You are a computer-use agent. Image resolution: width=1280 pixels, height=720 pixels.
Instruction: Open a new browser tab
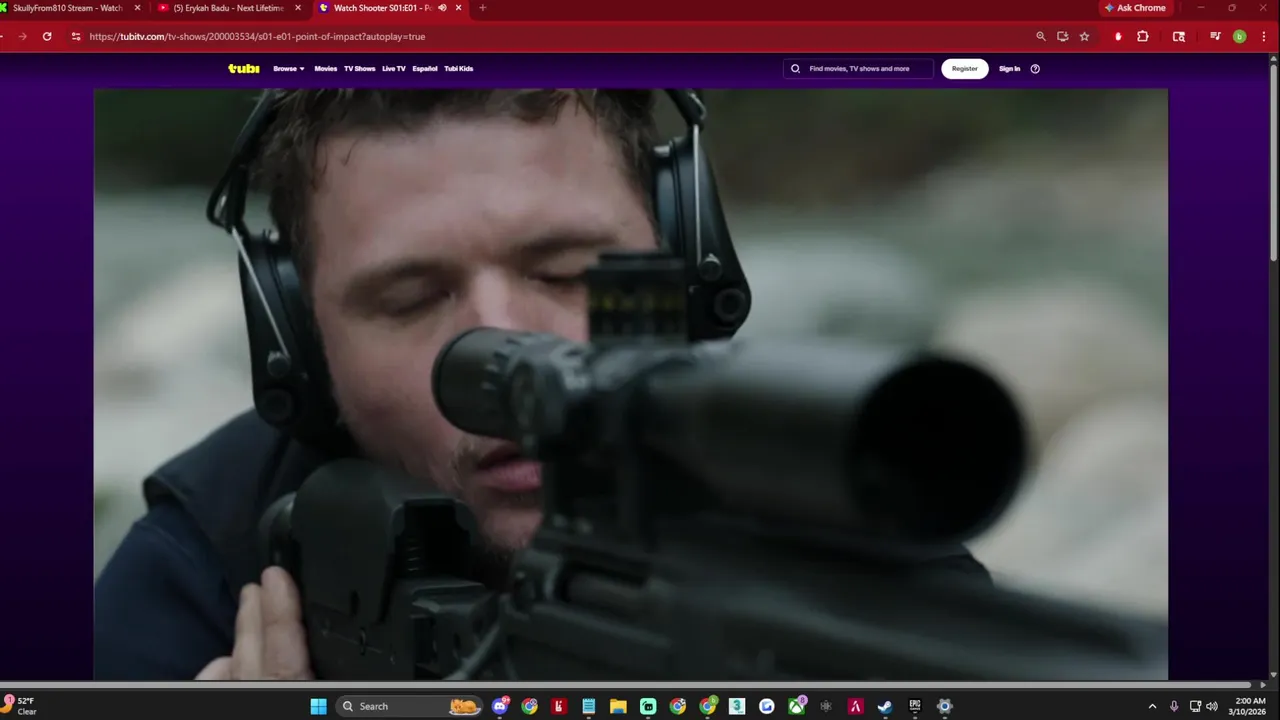point(483,8)
